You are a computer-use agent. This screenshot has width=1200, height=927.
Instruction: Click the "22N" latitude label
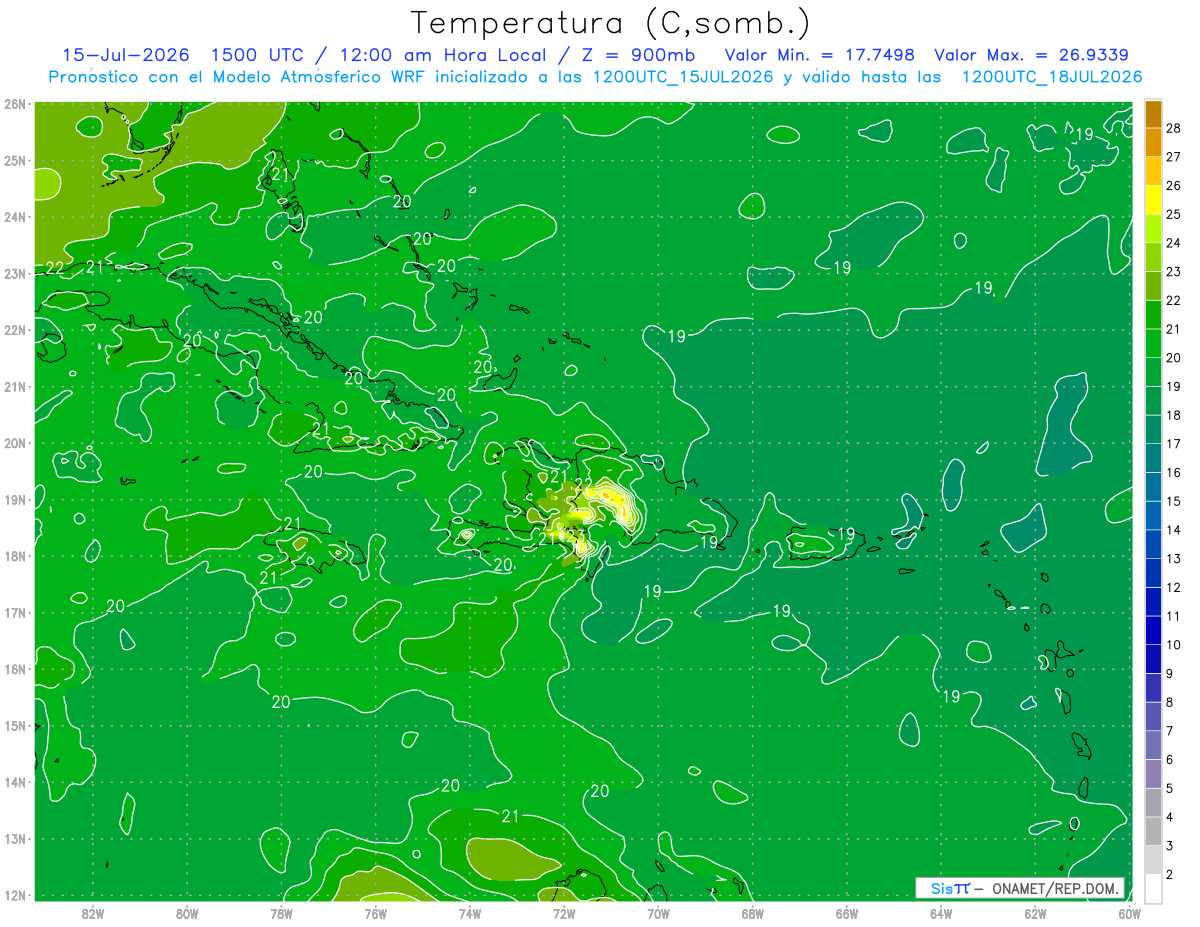(x=15, y=330)
